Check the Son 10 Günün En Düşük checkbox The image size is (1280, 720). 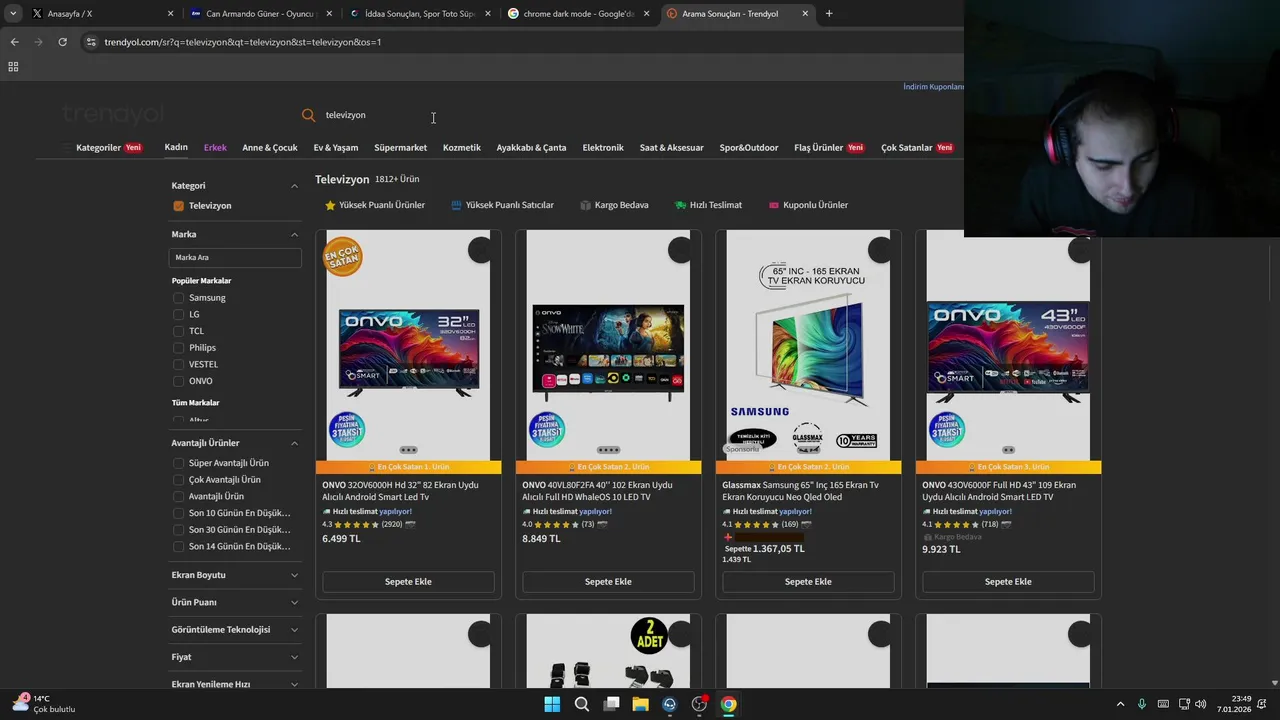click(178, 513)
